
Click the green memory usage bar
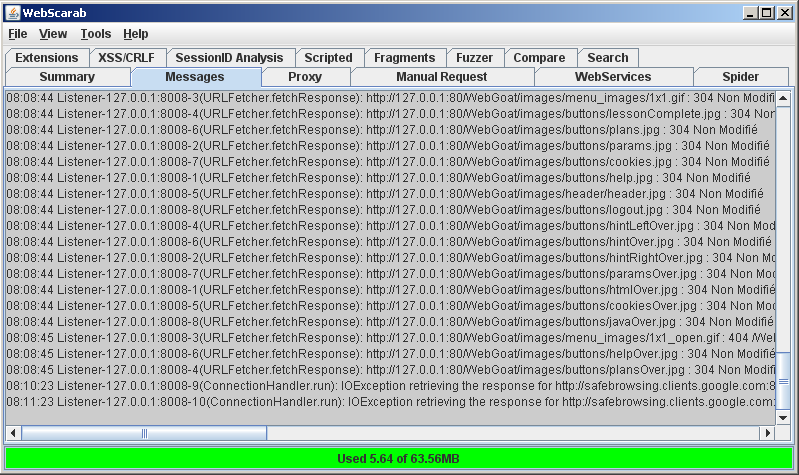(x=399, y=458)
